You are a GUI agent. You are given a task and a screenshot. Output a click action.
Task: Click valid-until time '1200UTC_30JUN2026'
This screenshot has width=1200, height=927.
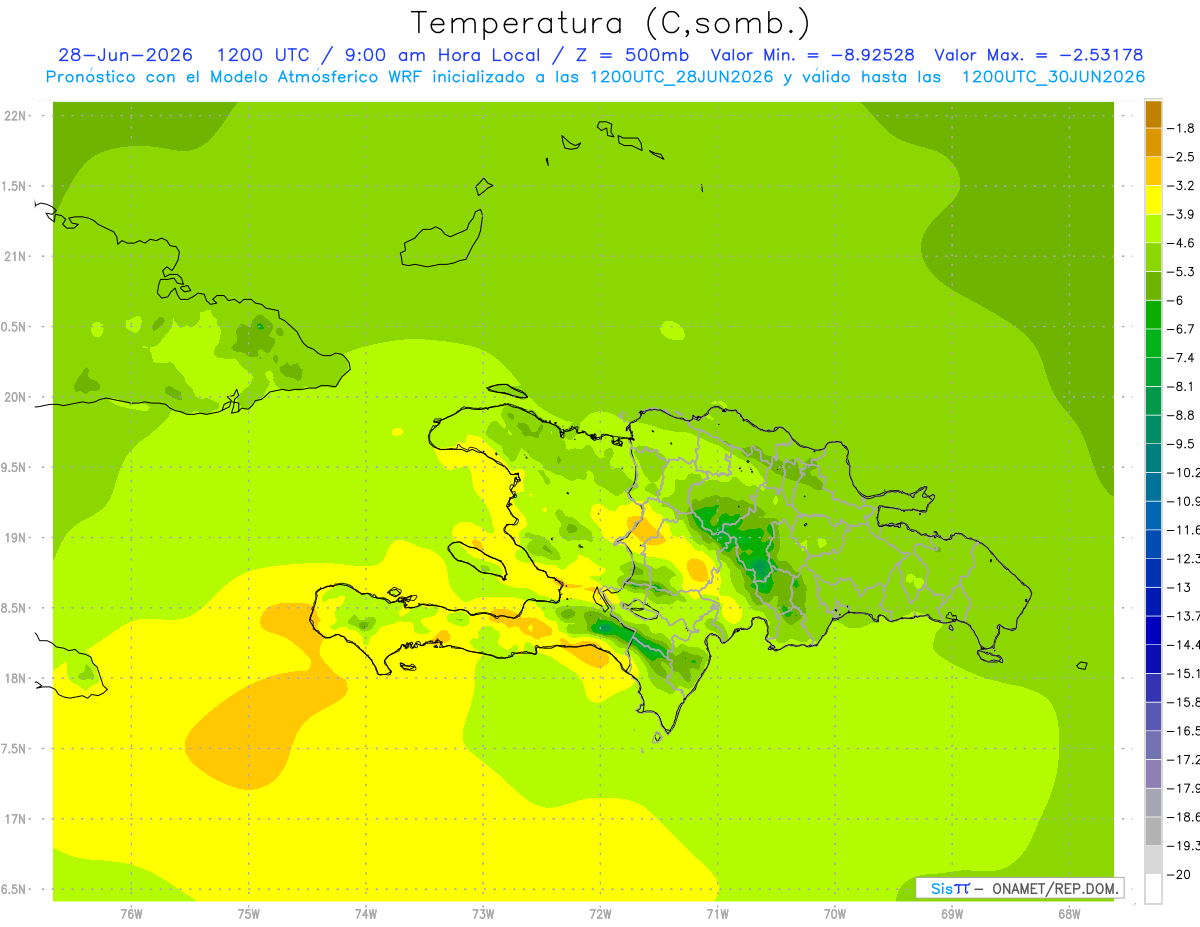pos(1053,77)
